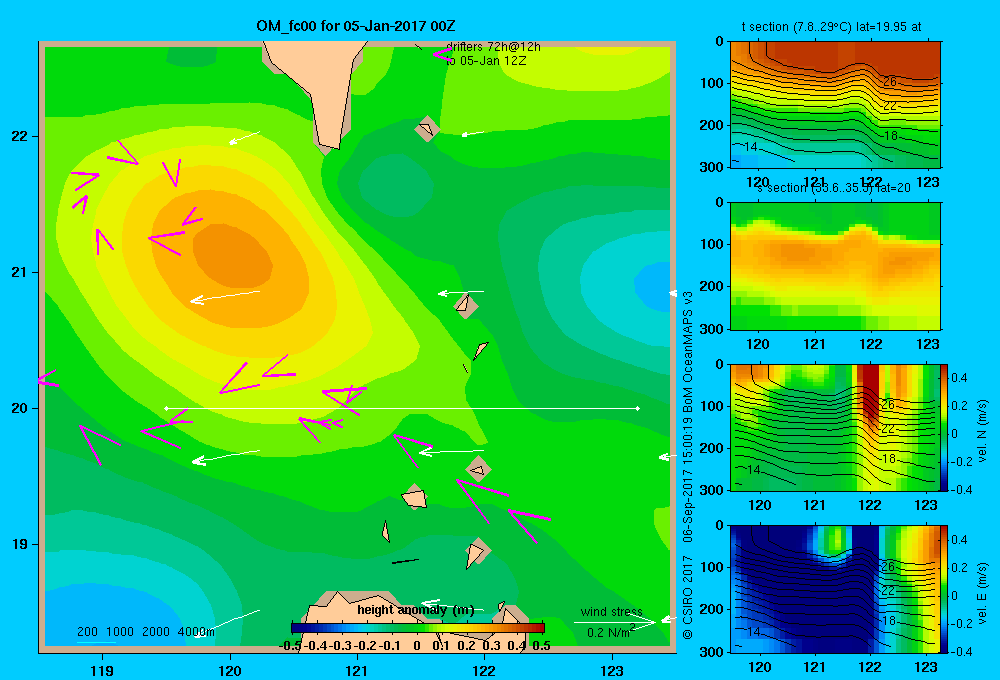Viewport: 1000px width, 680px height.
Task: Click the 'wind stress' legend label
Action: pos(611,611)
